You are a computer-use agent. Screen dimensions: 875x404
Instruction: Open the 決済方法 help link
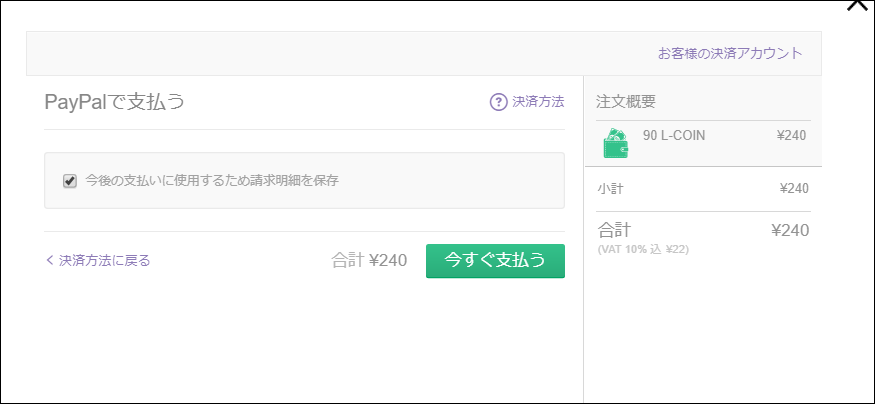538,102
